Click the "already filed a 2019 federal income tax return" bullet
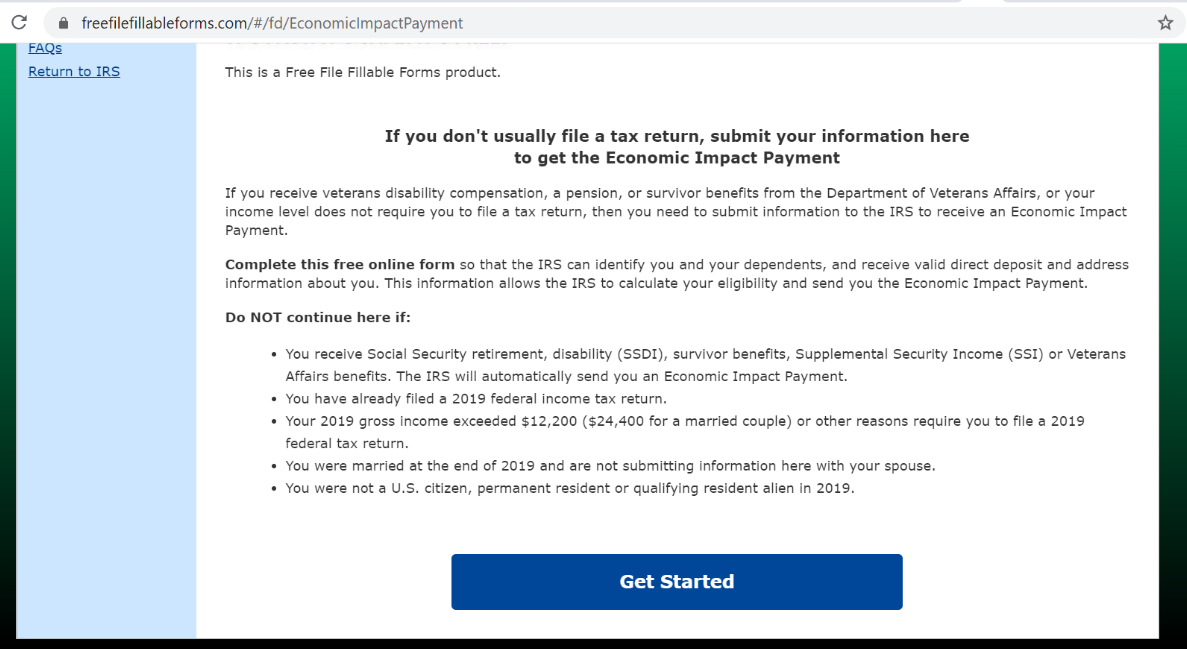 point(475,399)
